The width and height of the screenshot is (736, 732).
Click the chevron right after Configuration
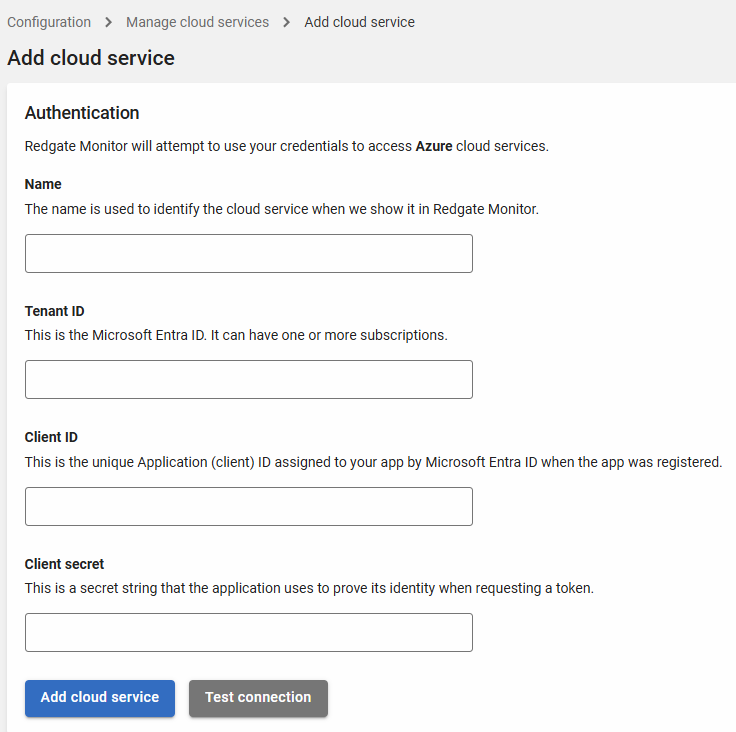(108, 22)
